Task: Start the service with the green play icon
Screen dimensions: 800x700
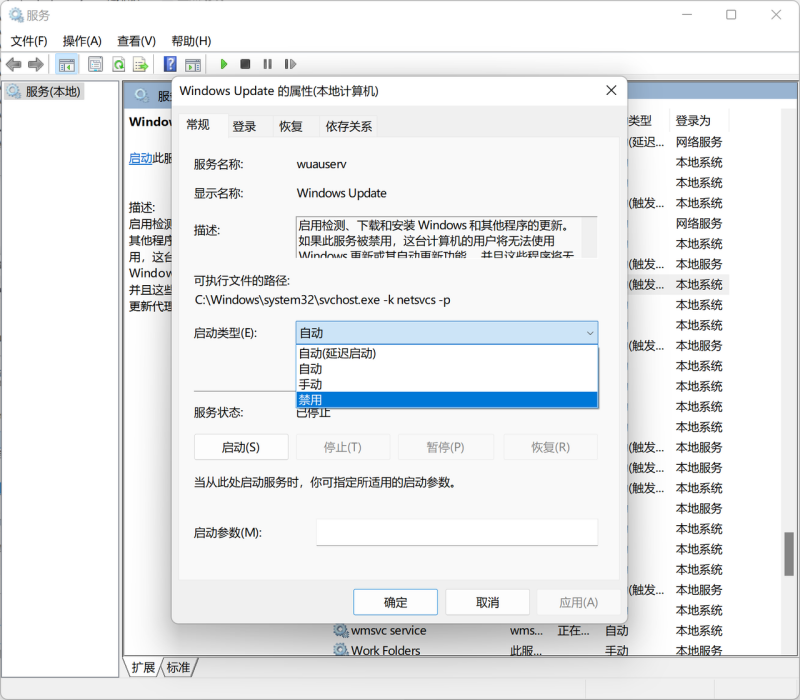Action: (223, 64)
